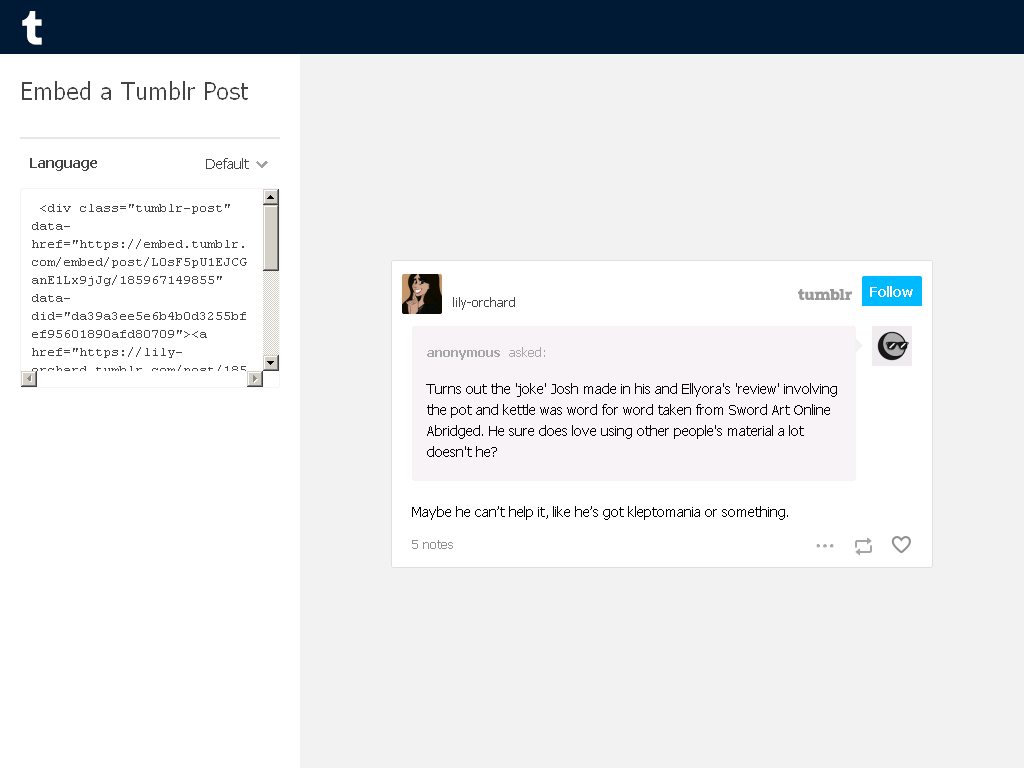Click the embed code scroll-up arrow
1024x768 pixels.
pyautogui.click(x=271, y=197)
